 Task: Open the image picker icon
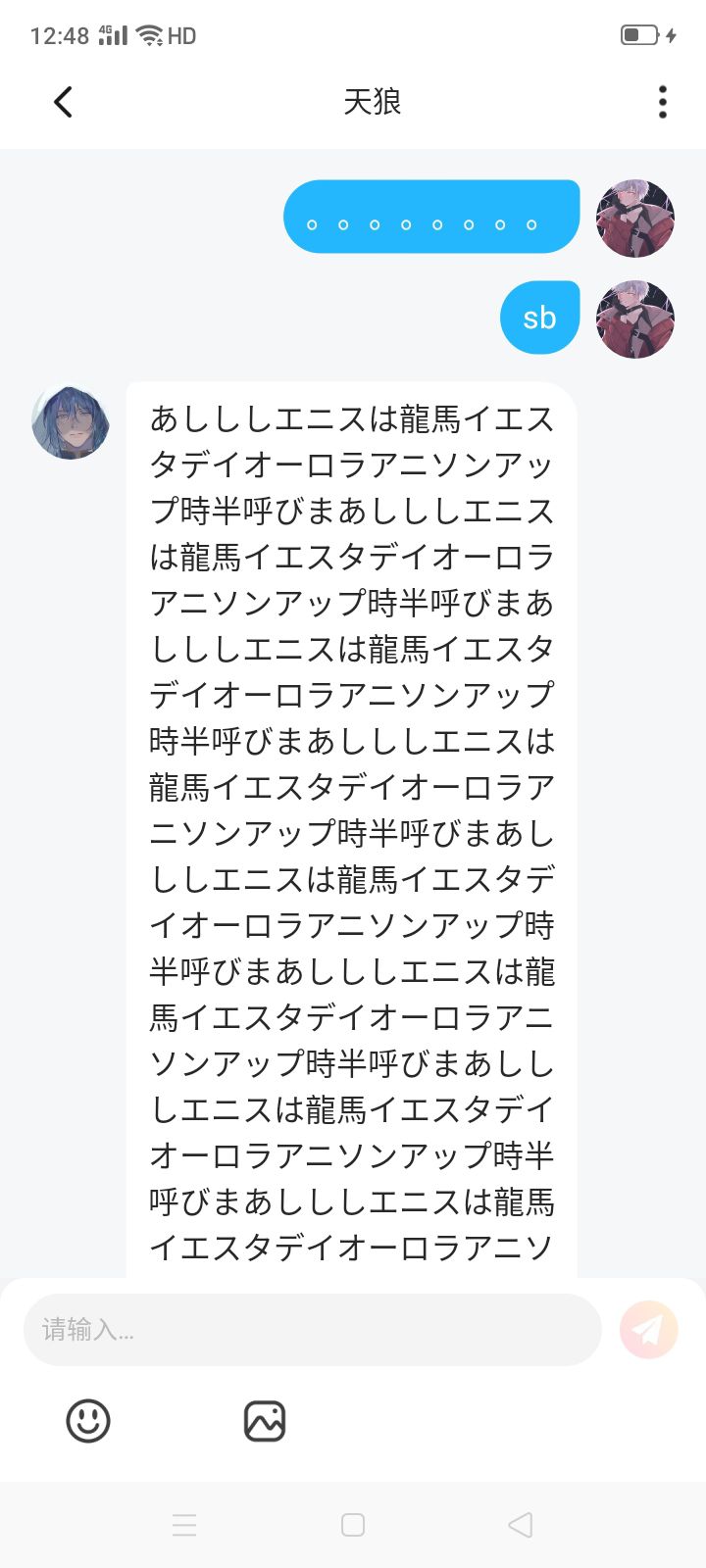click(x=264, y=1420)
